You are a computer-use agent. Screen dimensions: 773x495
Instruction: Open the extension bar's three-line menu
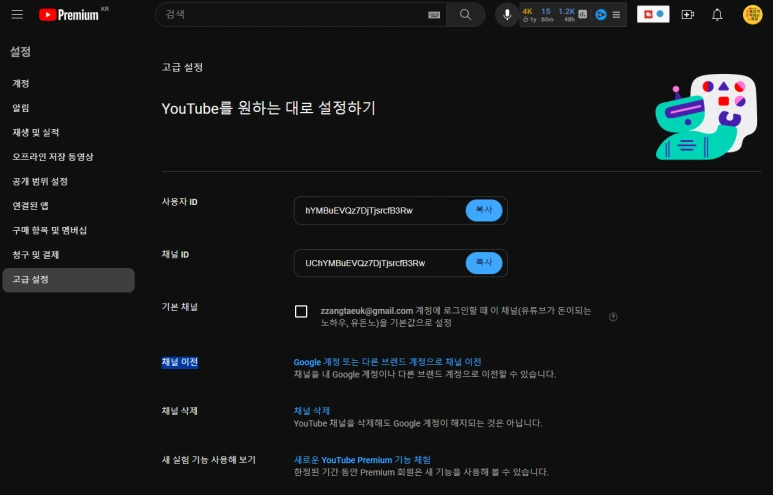click(x=616, y=15)
